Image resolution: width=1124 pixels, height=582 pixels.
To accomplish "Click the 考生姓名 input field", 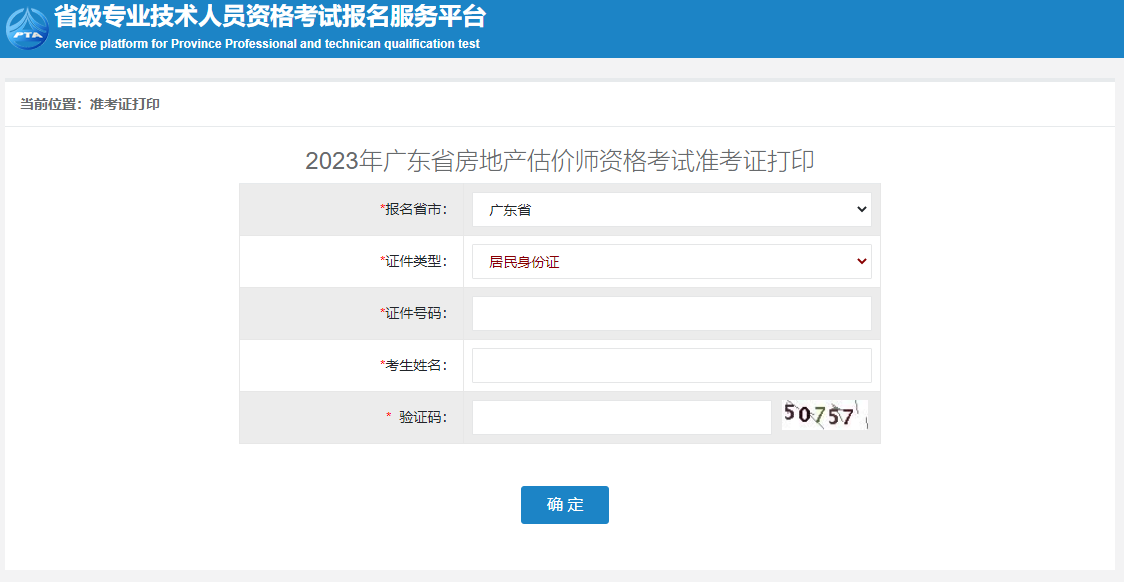I will [x=670, y=365].
